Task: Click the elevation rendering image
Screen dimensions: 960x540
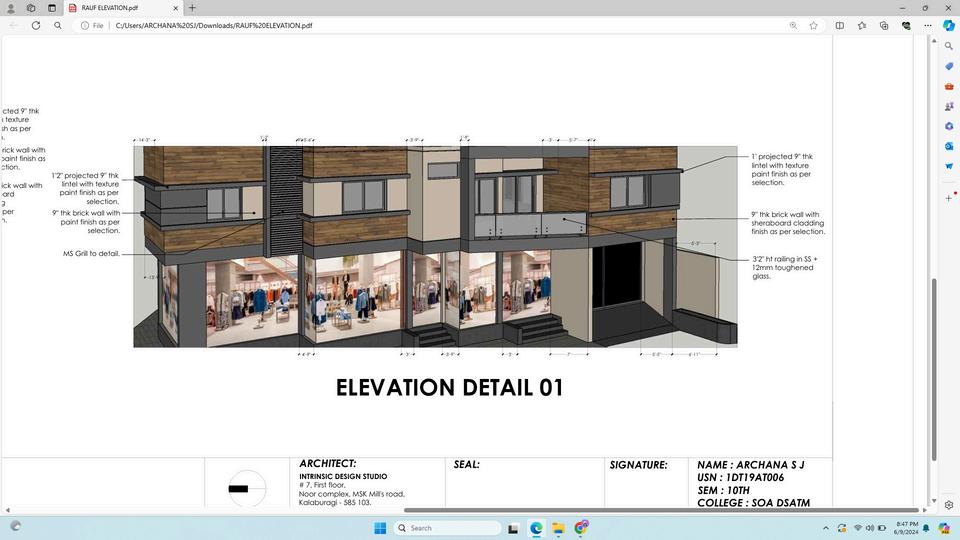Action: (435, 247)
